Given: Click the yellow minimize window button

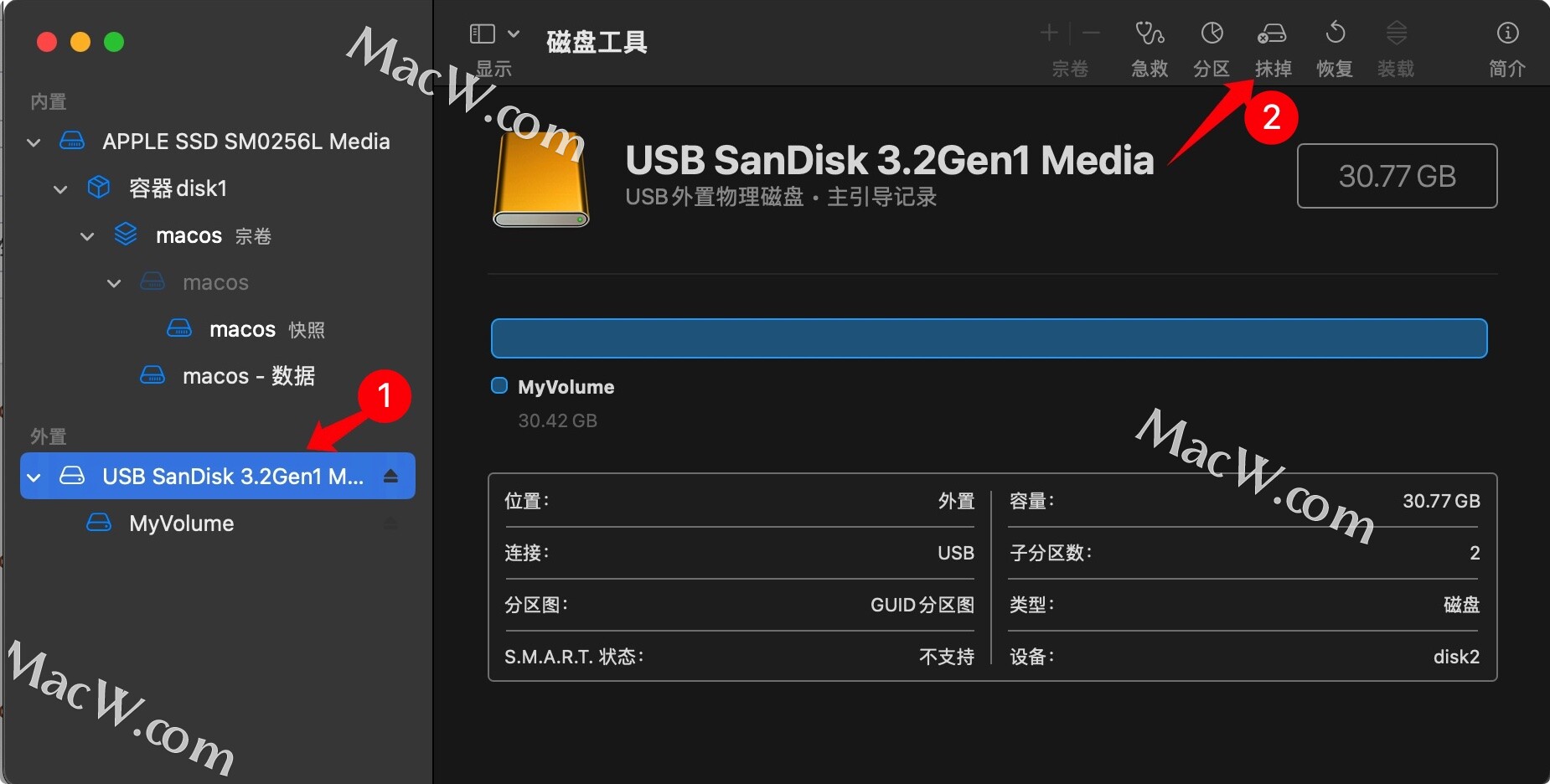Looking at the screenshot, I should [80, 42].
